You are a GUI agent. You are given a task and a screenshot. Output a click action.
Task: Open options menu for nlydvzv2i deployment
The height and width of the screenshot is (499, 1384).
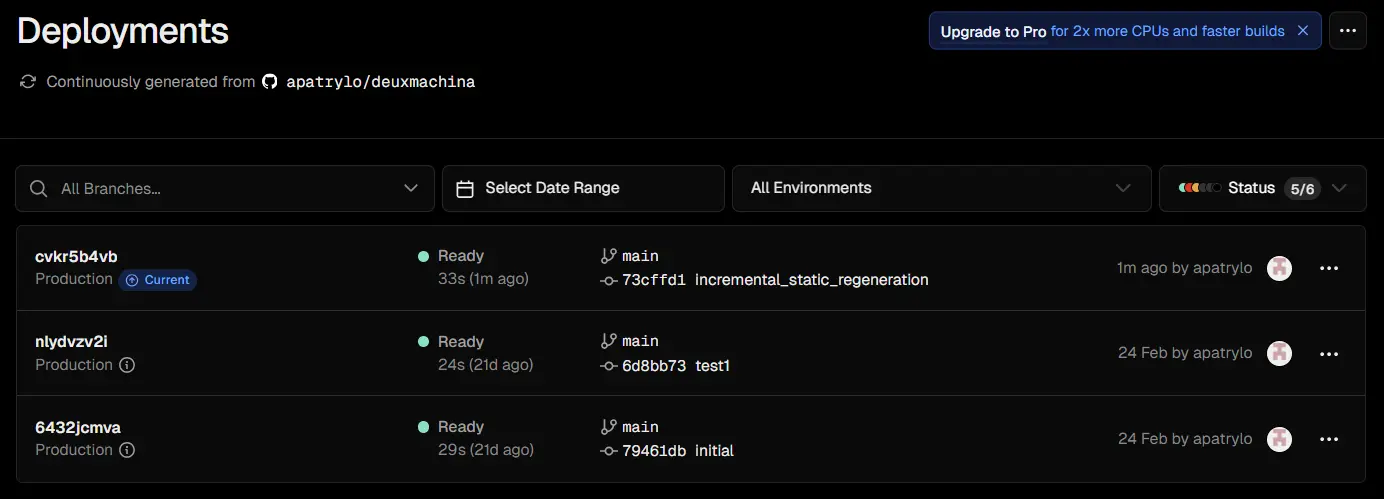click(1329, 354)
